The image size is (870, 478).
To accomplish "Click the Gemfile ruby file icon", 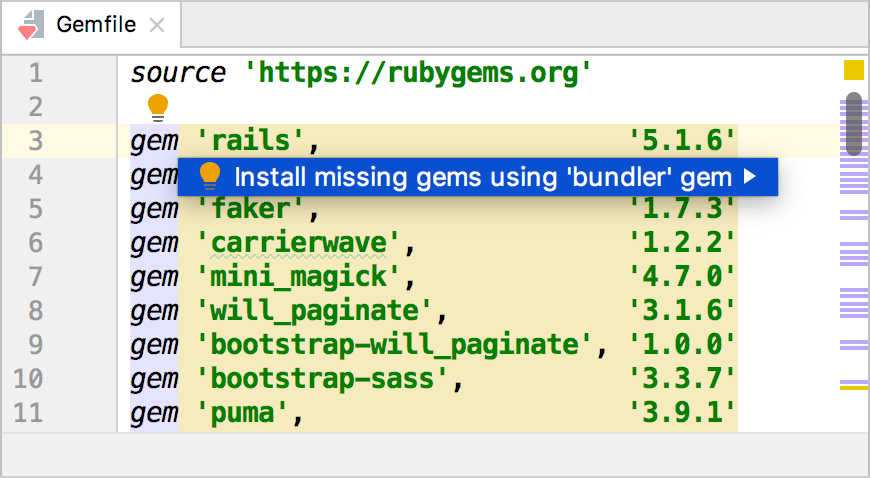I will point(31,25).
